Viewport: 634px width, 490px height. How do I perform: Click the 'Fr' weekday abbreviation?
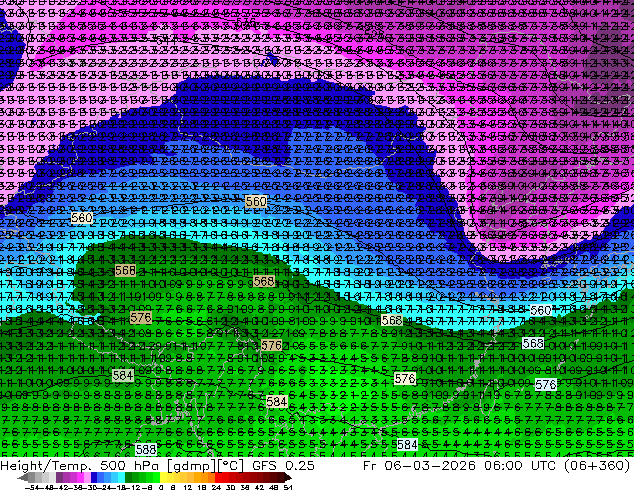point(371,466)
